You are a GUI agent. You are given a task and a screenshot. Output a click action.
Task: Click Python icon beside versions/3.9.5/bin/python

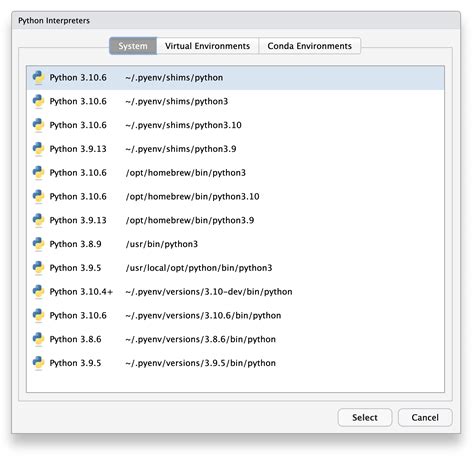[x=38, y=363]
